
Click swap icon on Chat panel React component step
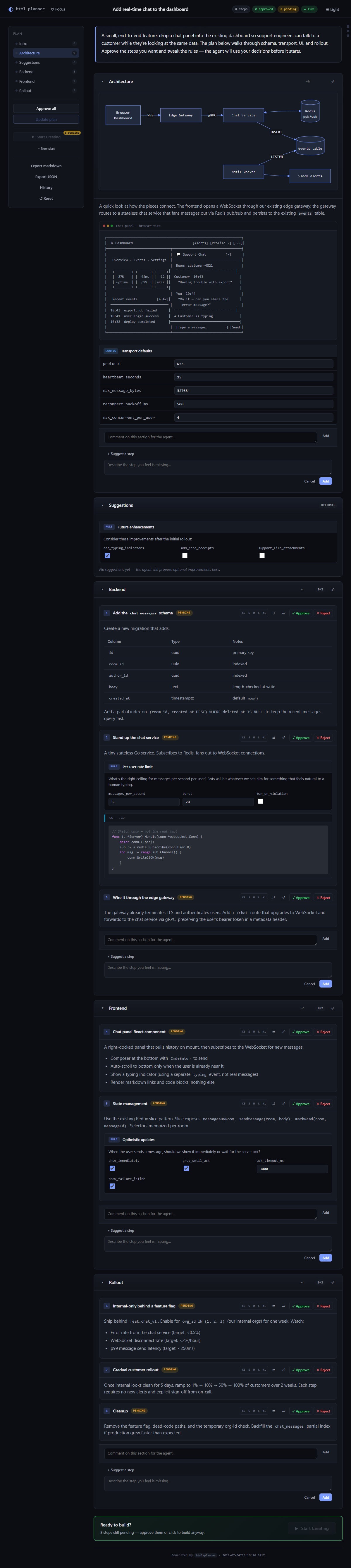274,1032
